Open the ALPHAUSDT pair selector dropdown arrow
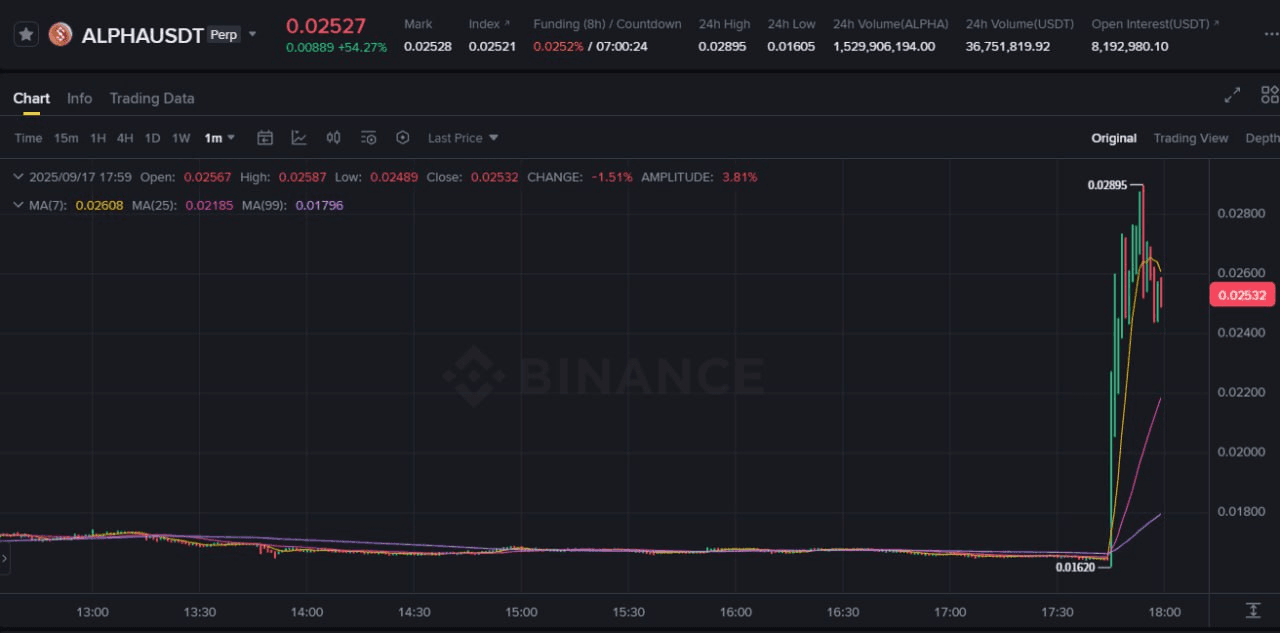Screen dimensions: 1280x633 252,34
